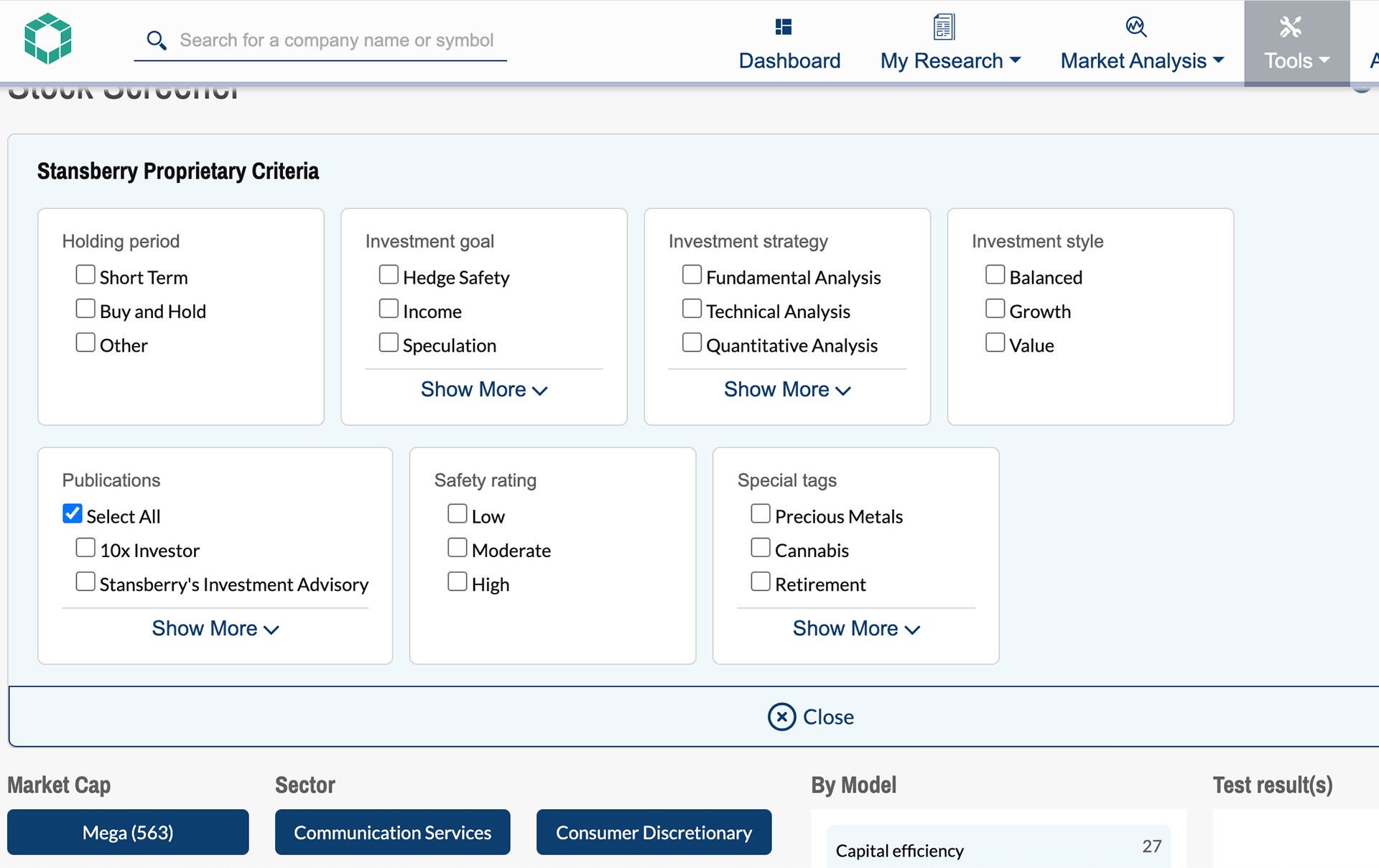Click the circled X Close icon
Screen dimensions: 1379x868
[781, 717]
